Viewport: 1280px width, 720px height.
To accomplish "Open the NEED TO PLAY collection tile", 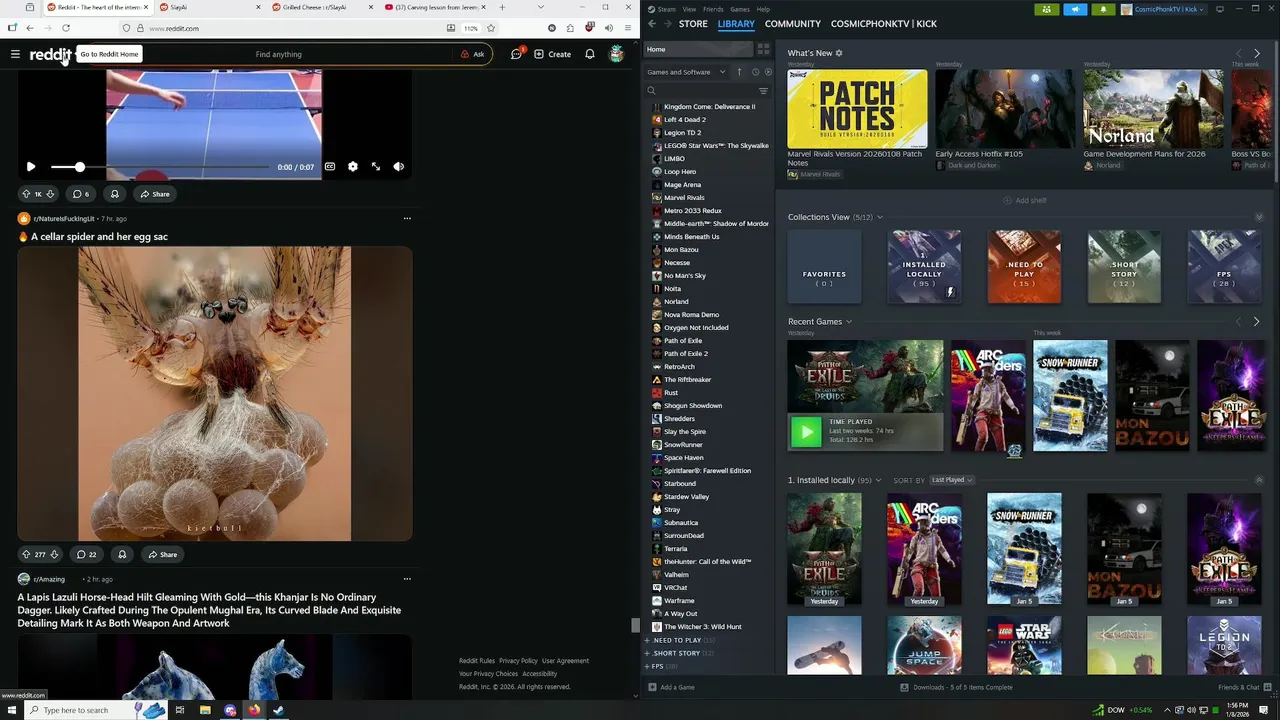I will [x=1024, y=266].
